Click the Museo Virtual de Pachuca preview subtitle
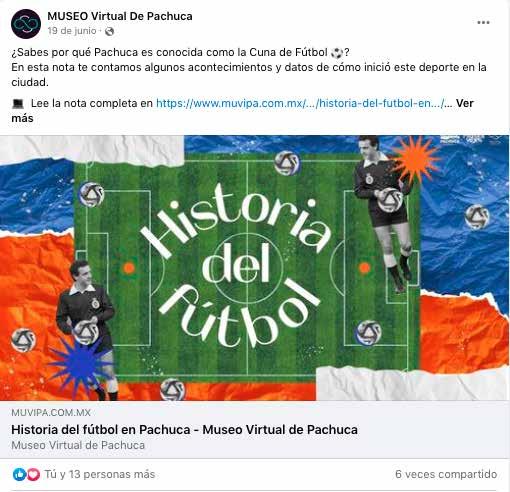The height and width of the screenshot is (492, 510). coord(78,445)
